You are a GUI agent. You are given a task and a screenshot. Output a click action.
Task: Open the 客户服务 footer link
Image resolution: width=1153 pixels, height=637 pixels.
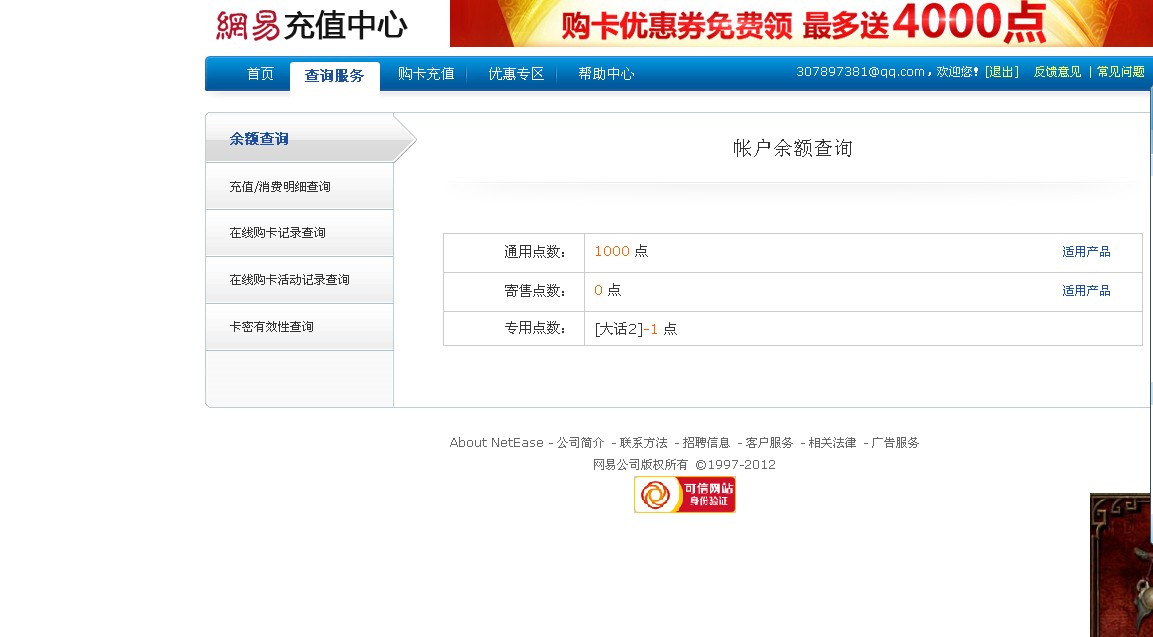pos(769,443)
